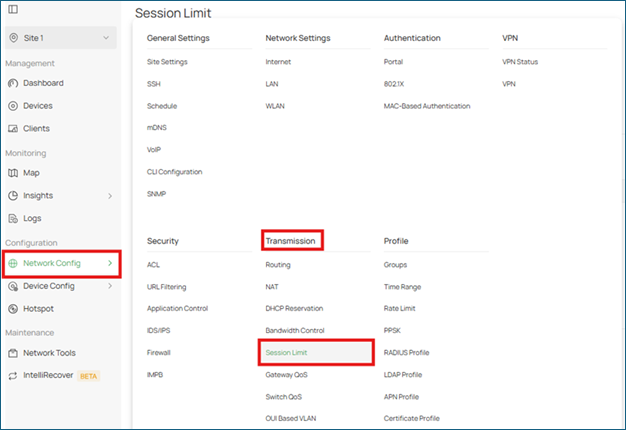Click the Device Config gear icon
Image resolution: width=626 pixels, height=430 pixels.
click(13, 286)
